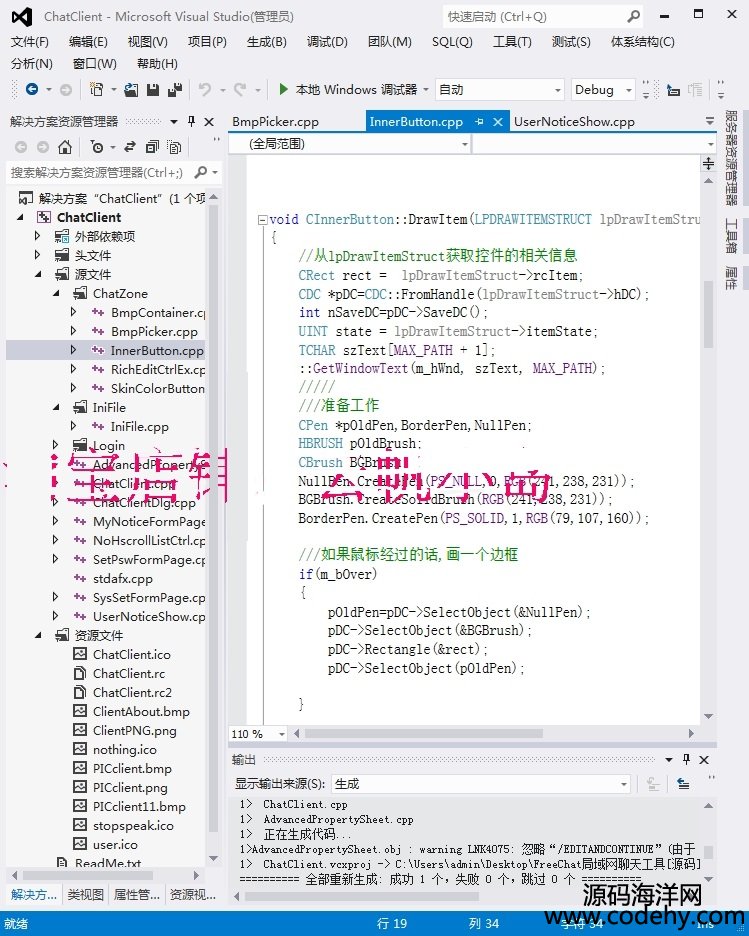The height and width of the screenshot is (936, 749).
Task: Switch to the 类视图 bottom tab
Action: click(85, 894)
